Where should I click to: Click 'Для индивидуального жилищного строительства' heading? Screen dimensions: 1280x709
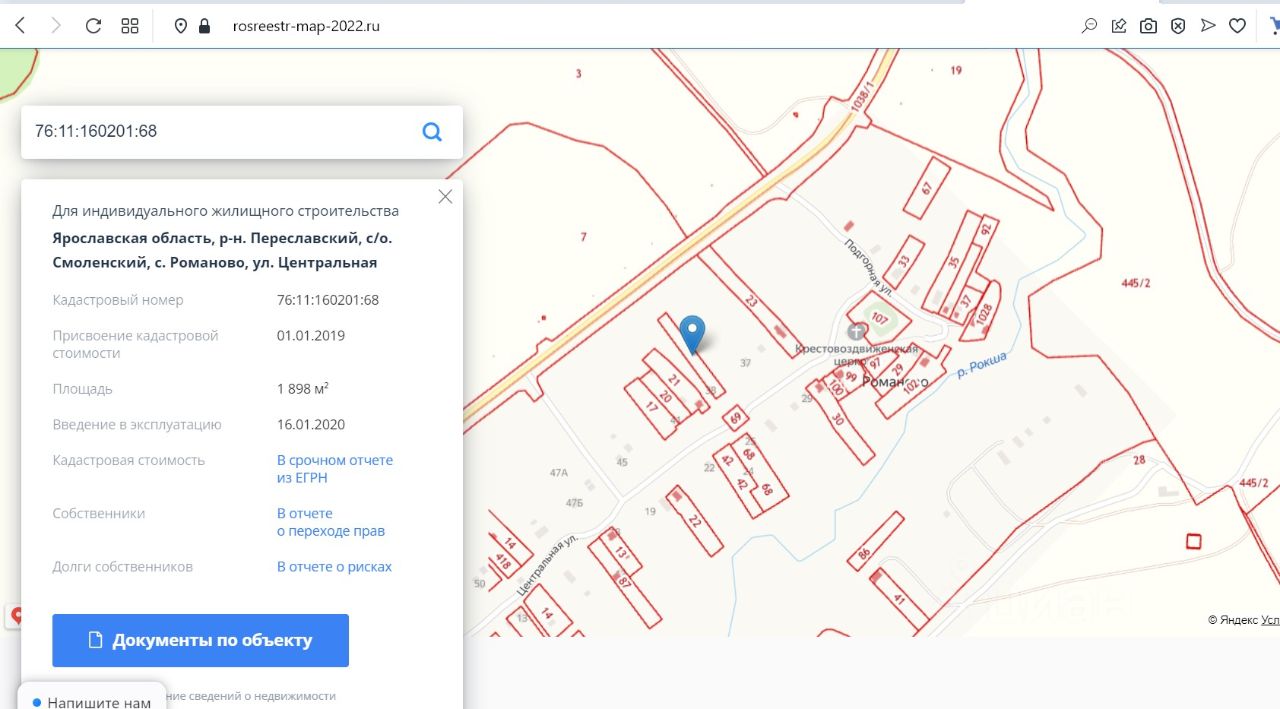tap(226, 211)
